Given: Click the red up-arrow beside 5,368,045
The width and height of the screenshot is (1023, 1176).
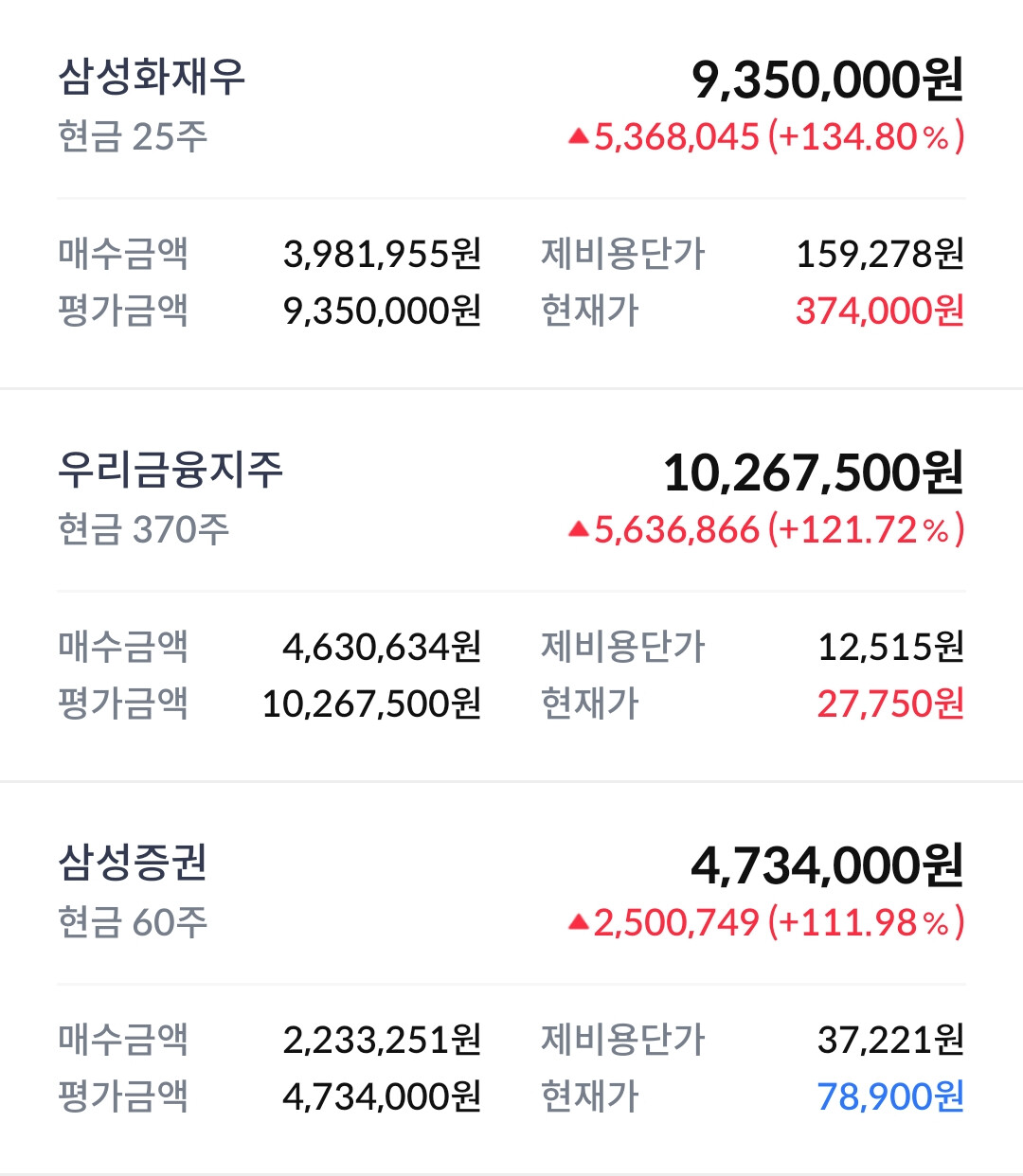Looking at the screenshot, I should click(579, 137).
